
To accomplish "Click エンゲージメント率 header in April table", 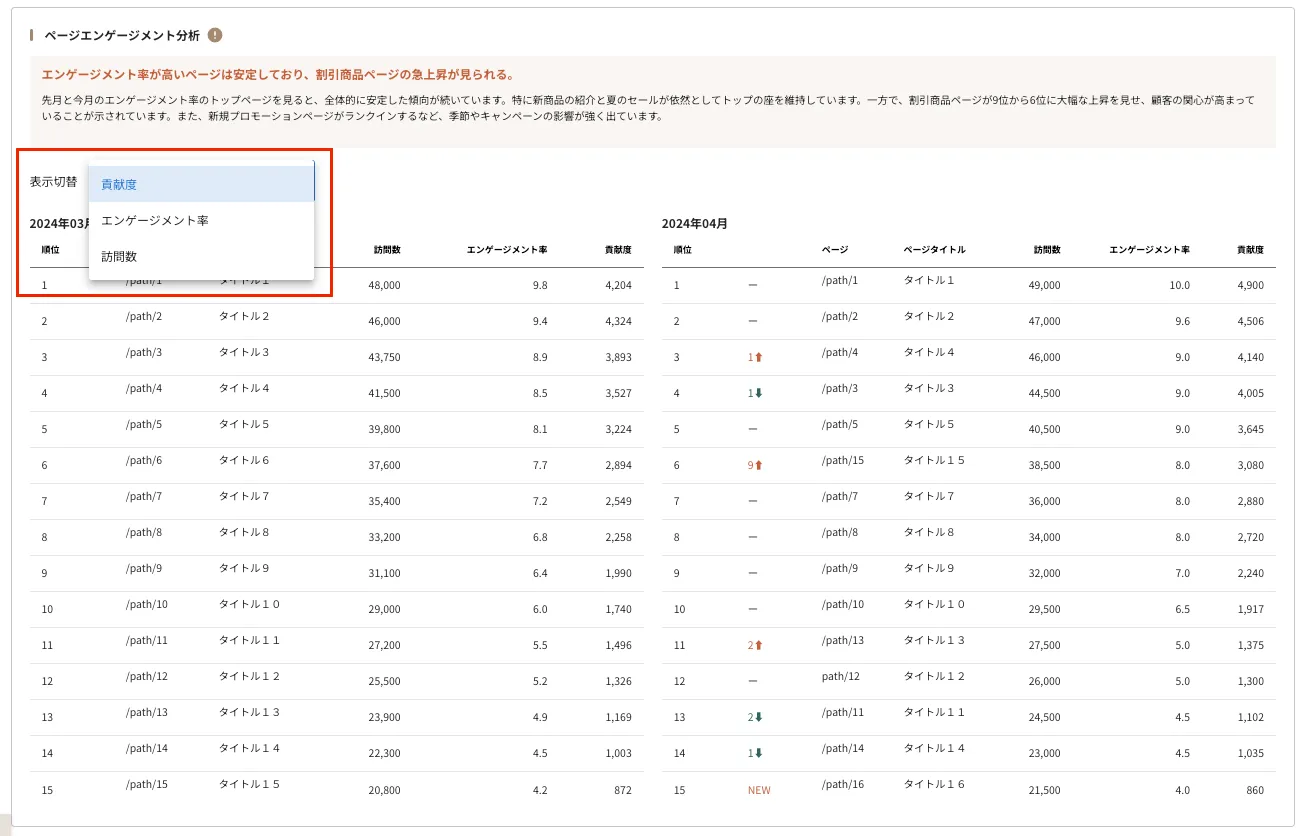I will (x=1150, y=249).
